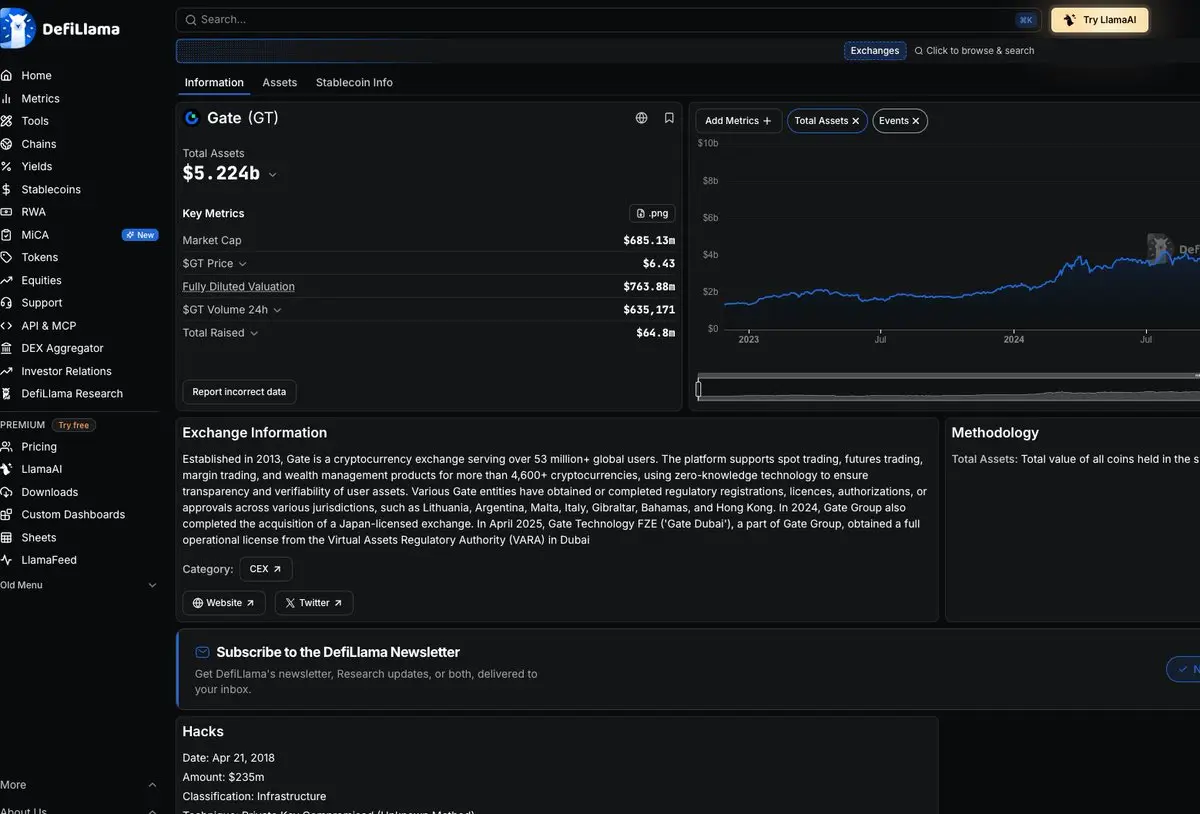Viewport: 1200px width, 814px height.
Task: Switch to the Stablecoin Info tab
Action: point(354,82)
